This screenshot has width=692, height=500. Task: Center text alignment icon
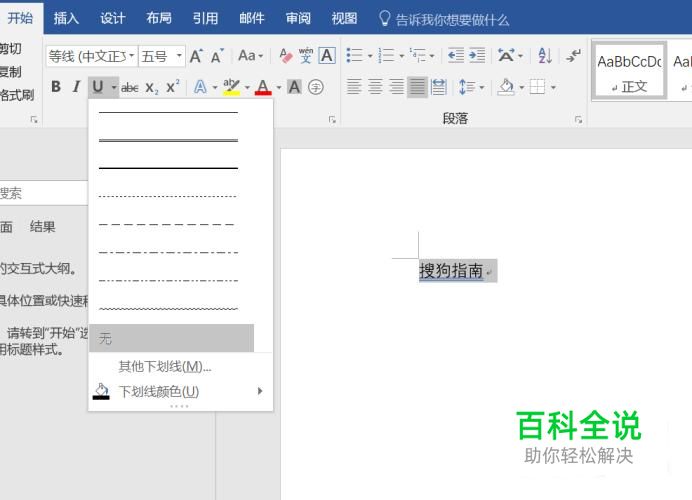click(376, 86)
